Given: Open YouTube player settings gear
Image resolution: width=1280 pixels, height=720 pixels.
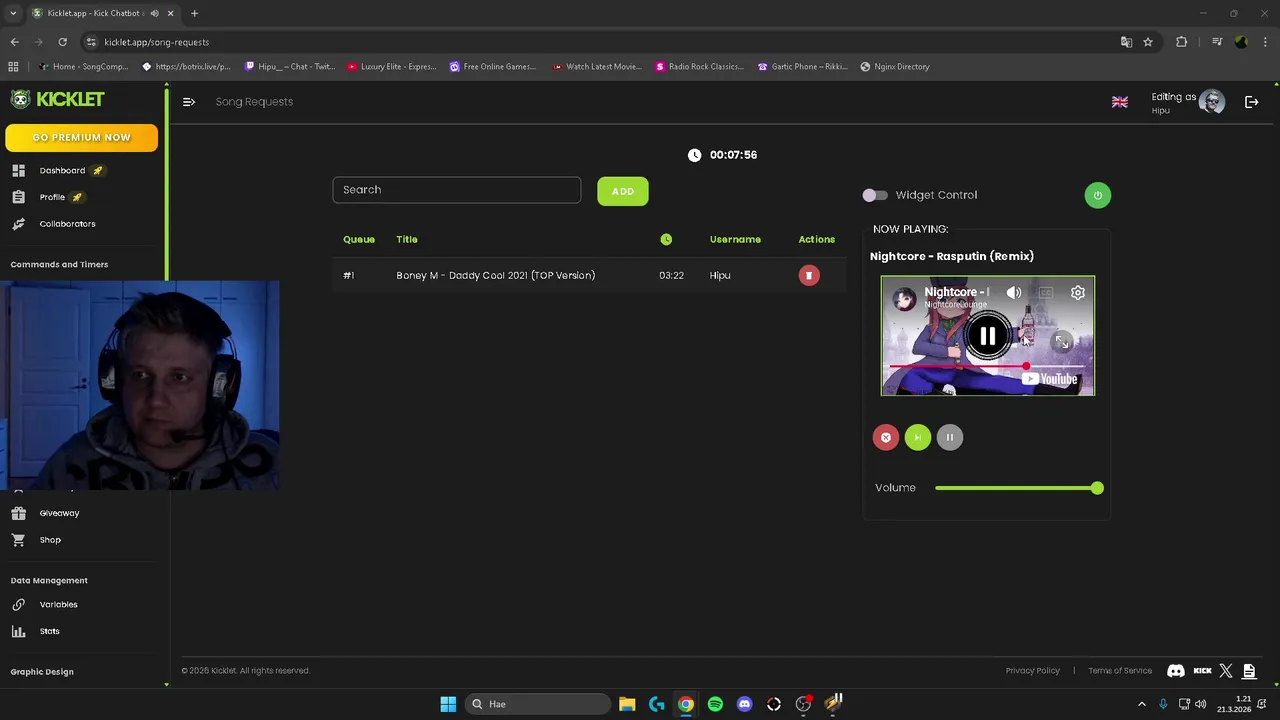Looking at the screenshot, I should (x=1078, y=293).
